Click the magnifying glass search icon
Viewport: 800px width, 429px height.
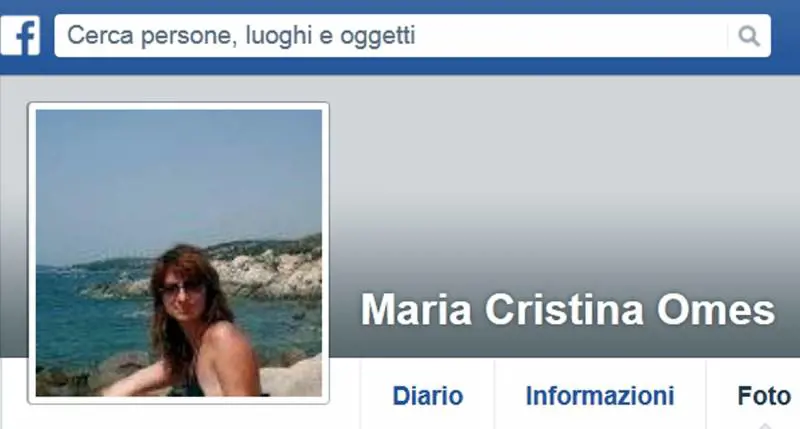(748, 36)
